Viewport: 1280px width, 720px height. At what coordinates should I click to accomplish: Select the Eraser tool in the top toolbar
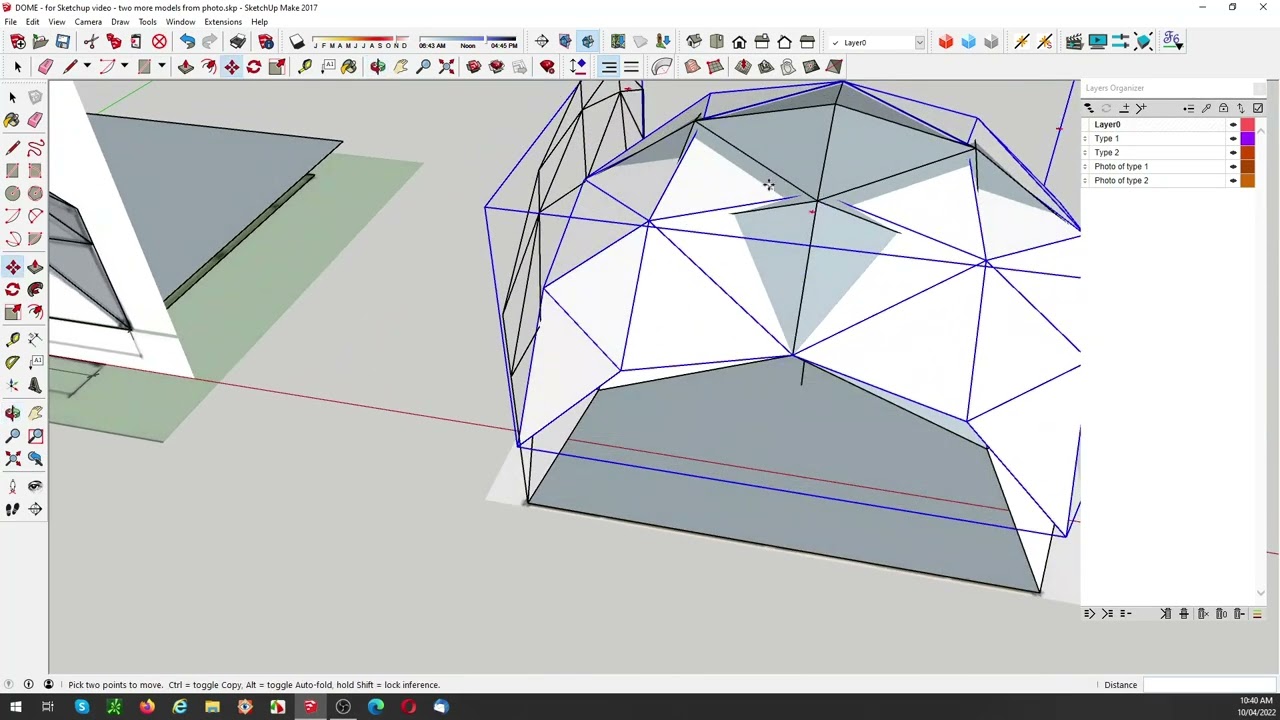(45, 67)
